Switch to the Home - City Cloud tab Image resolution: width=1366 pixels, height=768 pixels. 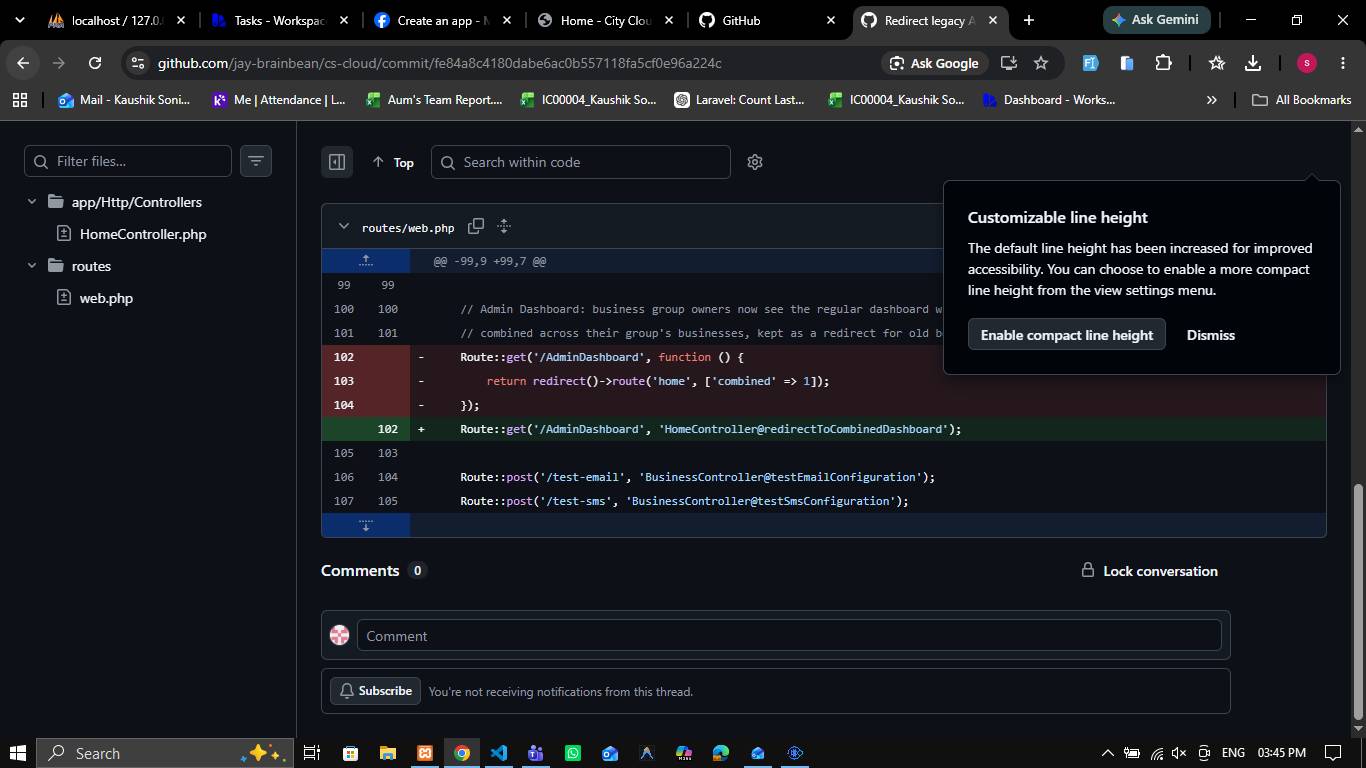[x=604, y=20]
